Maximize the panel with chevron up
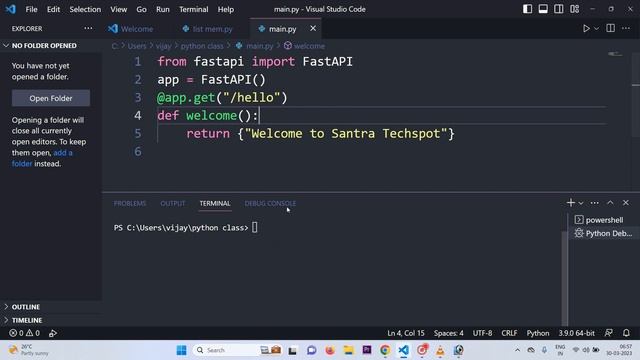Screen dimensions: 640x360 coord(610,203)
